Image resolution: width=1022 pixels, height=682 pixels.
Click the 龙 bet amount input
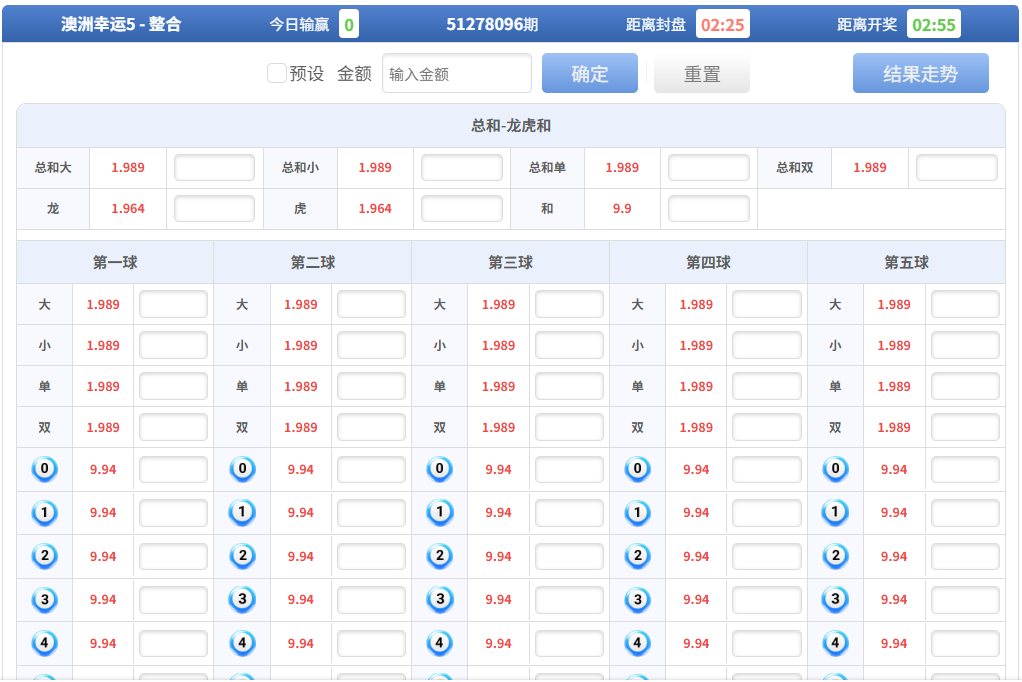(x=214, y=209)
